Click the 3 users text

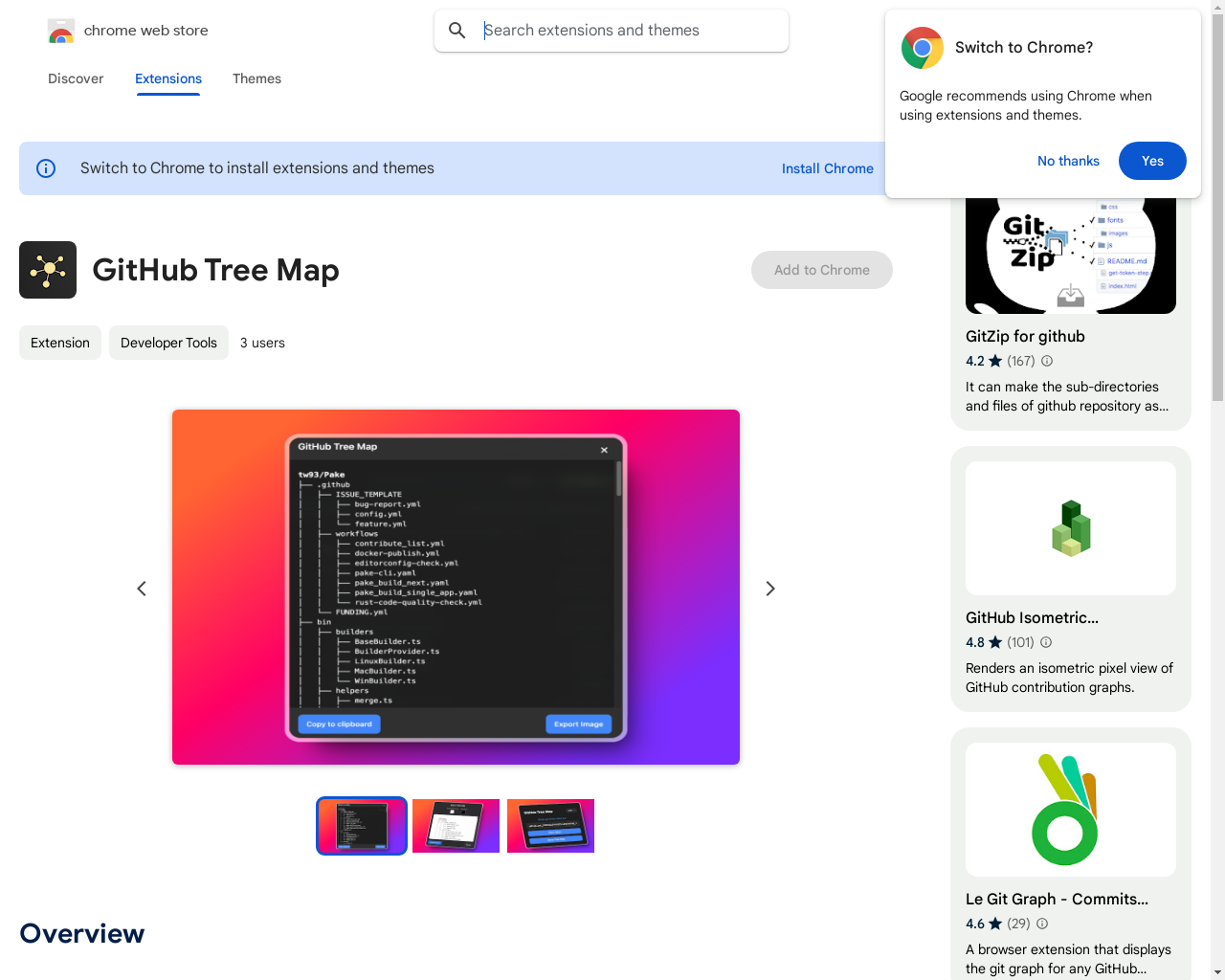pyautogui.click(x=262, y=343)
